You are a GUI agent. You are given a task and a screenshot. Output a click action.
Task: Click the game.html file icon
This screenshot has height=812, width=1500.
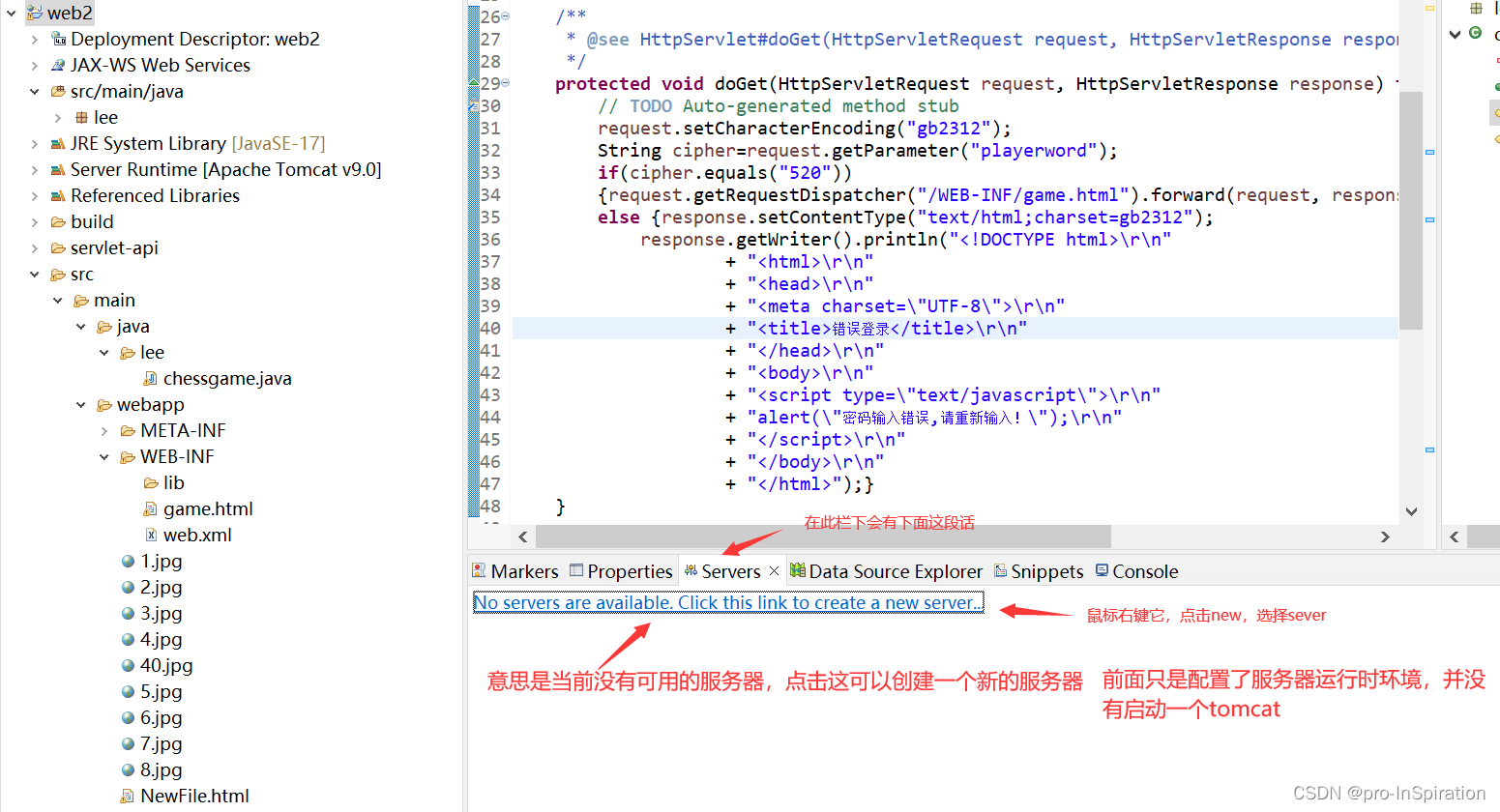pyautogui.click(x=151, y=508)
